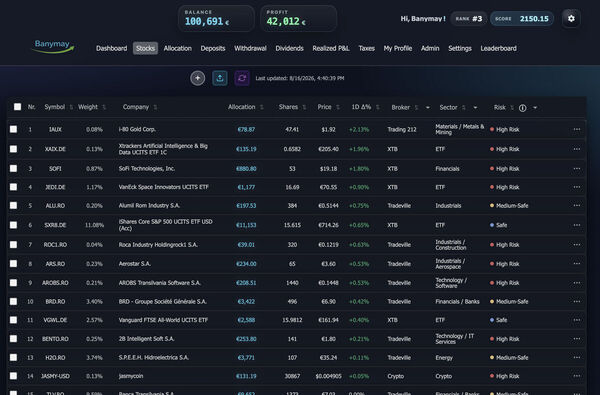Check the BRD.RO row checkbox
The image size is (600, 395).
pos(13,301)
